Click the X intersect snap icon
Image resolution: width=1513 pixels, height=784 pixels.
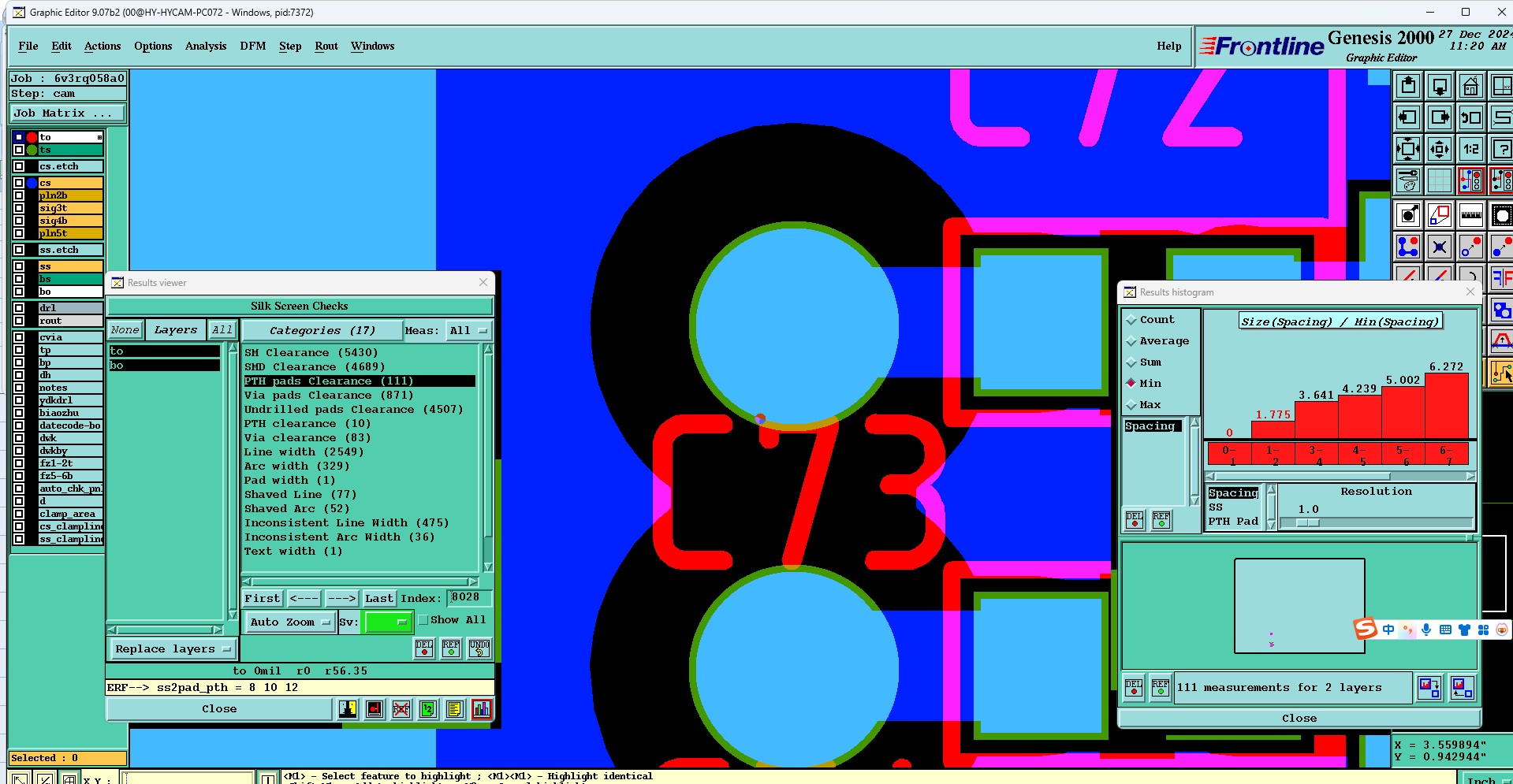[x=1440, y=247]
